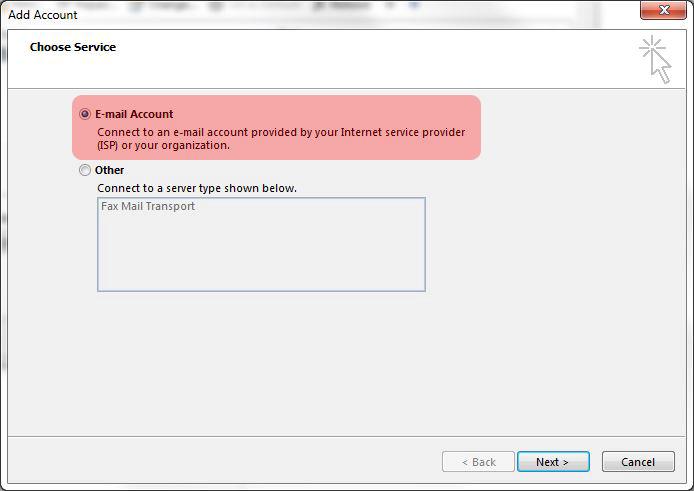This screenshot has width=694, height=491.
Task: Choose Fax Mail Transport in server list
Action: pyautogui.click(x=148, y=206)
